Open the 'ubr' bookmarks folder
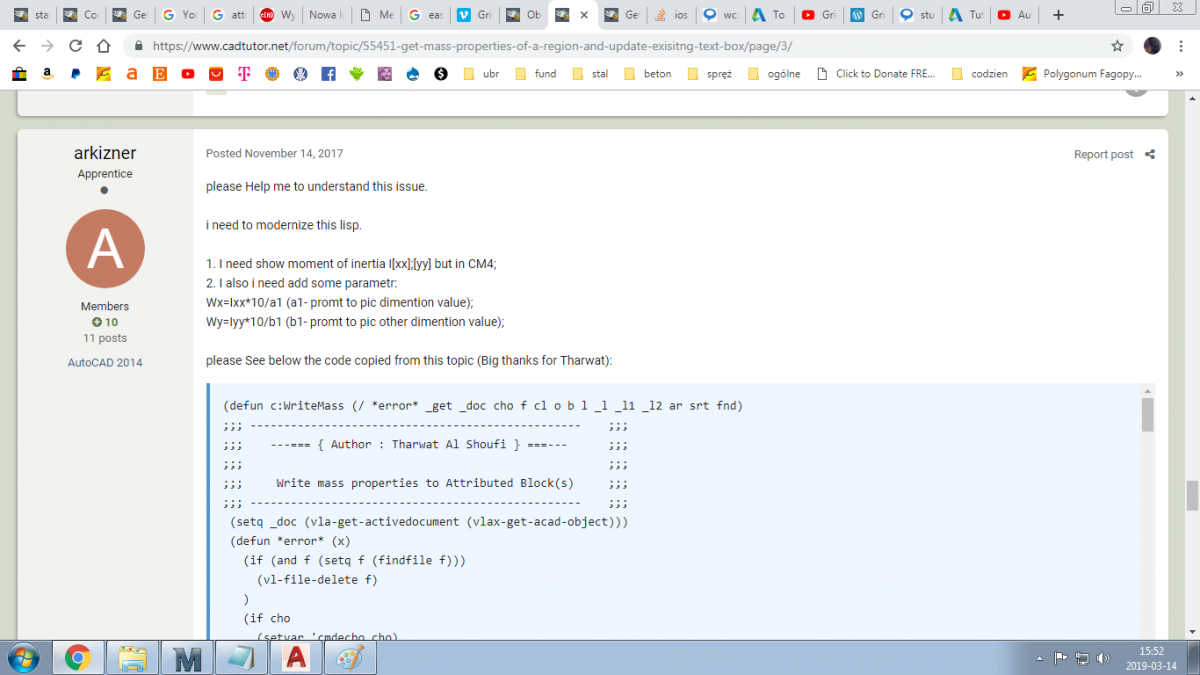 click(x=480, y=74)
